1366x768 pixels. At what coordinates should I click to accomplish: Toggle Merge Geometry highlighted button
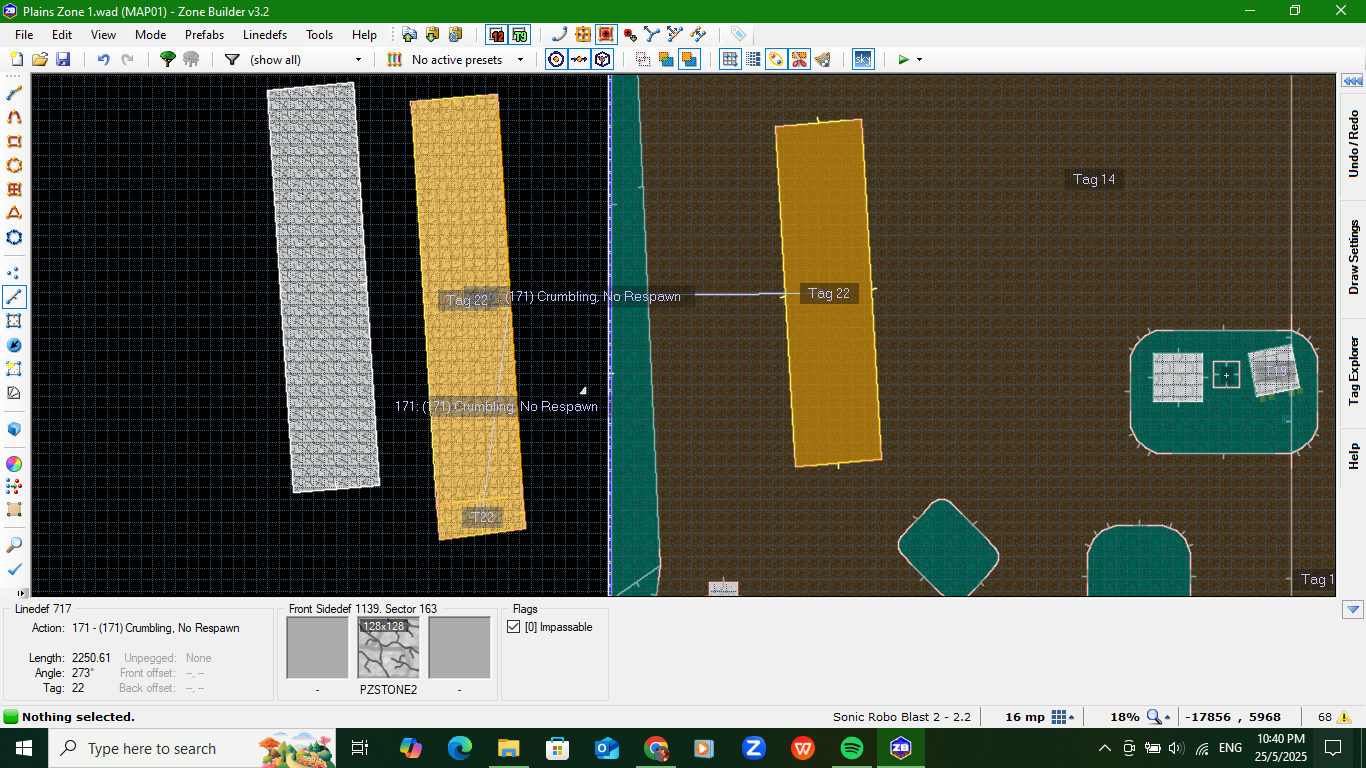pyautogui.click(x=689, y=60)
